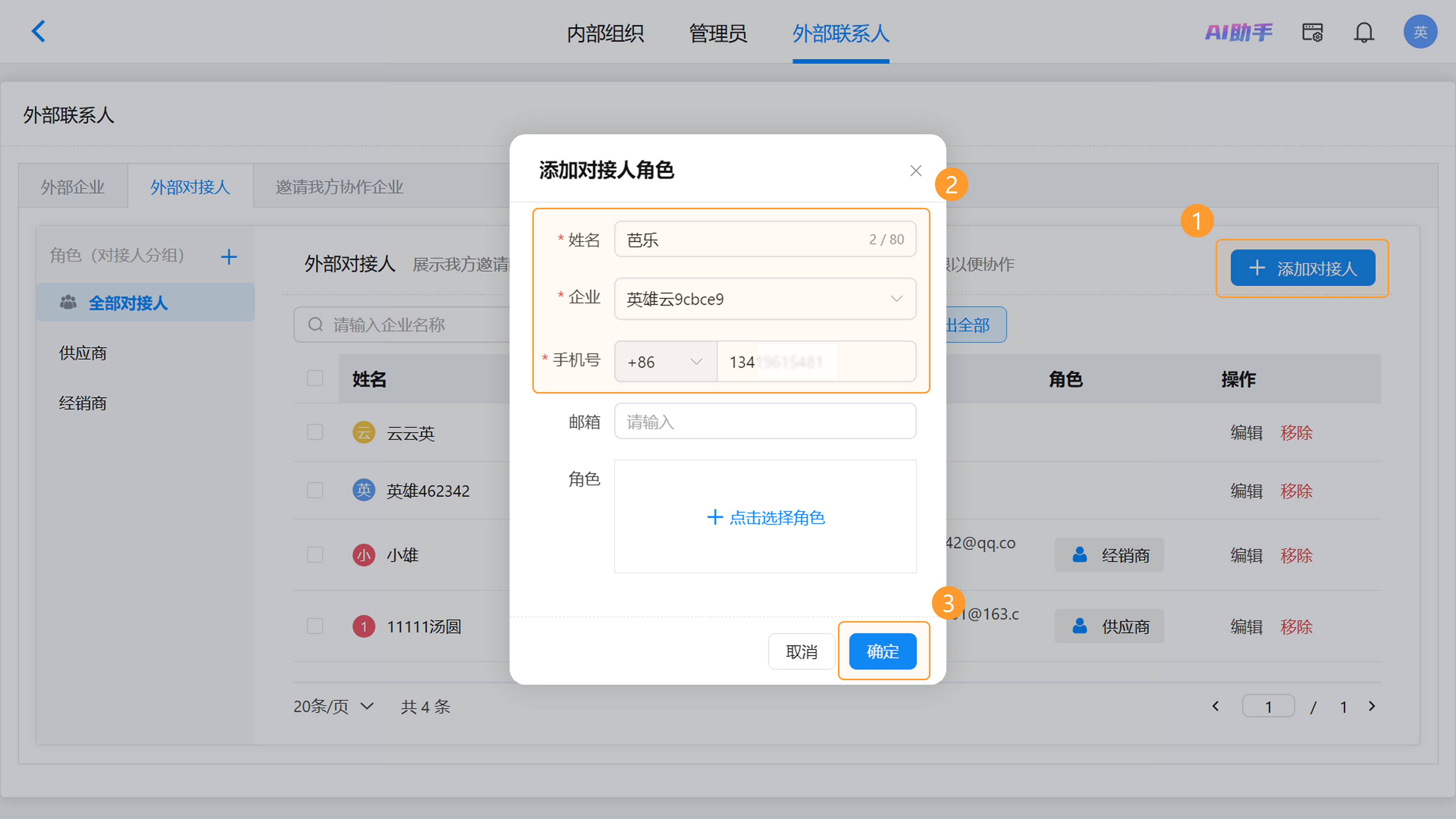Click 点击选择角色 link
This screenshot has width=1456, height=819.
[766, 517]
